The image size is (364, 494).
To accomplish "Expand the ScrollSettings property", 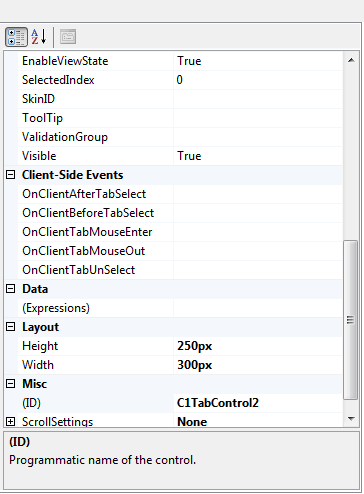I will pos(11,422).
